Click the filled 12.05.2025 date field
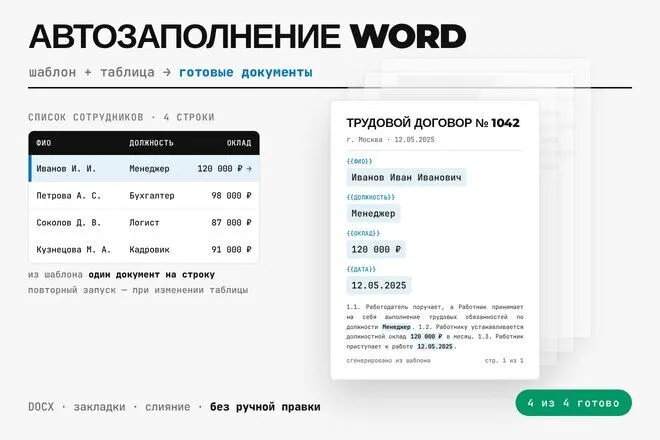The width and height of the screenshot is (660, 440). [x=379, y=285]
